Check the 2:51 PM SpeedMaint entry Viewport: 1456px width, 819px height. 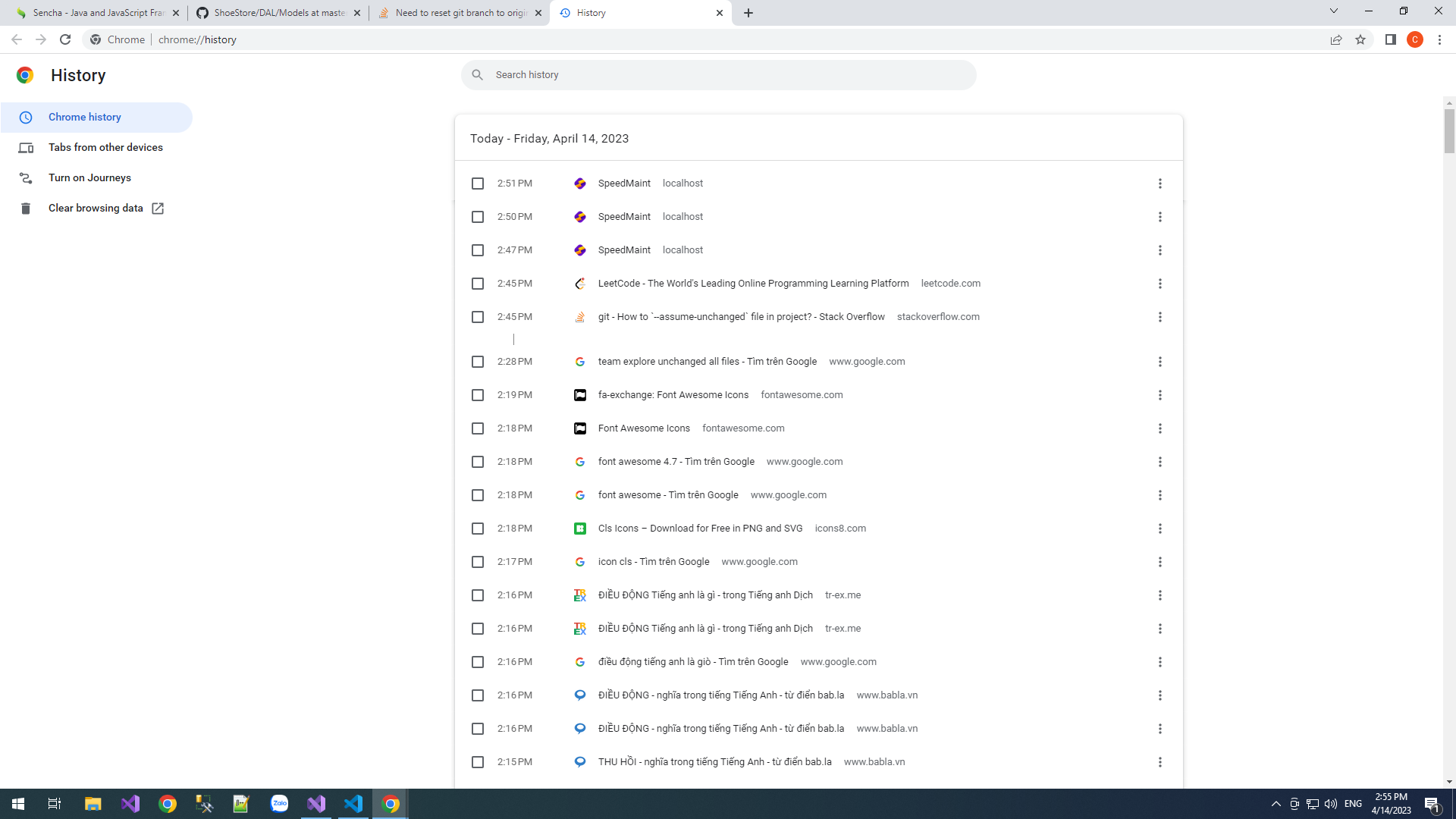click(x=478, y=184)
